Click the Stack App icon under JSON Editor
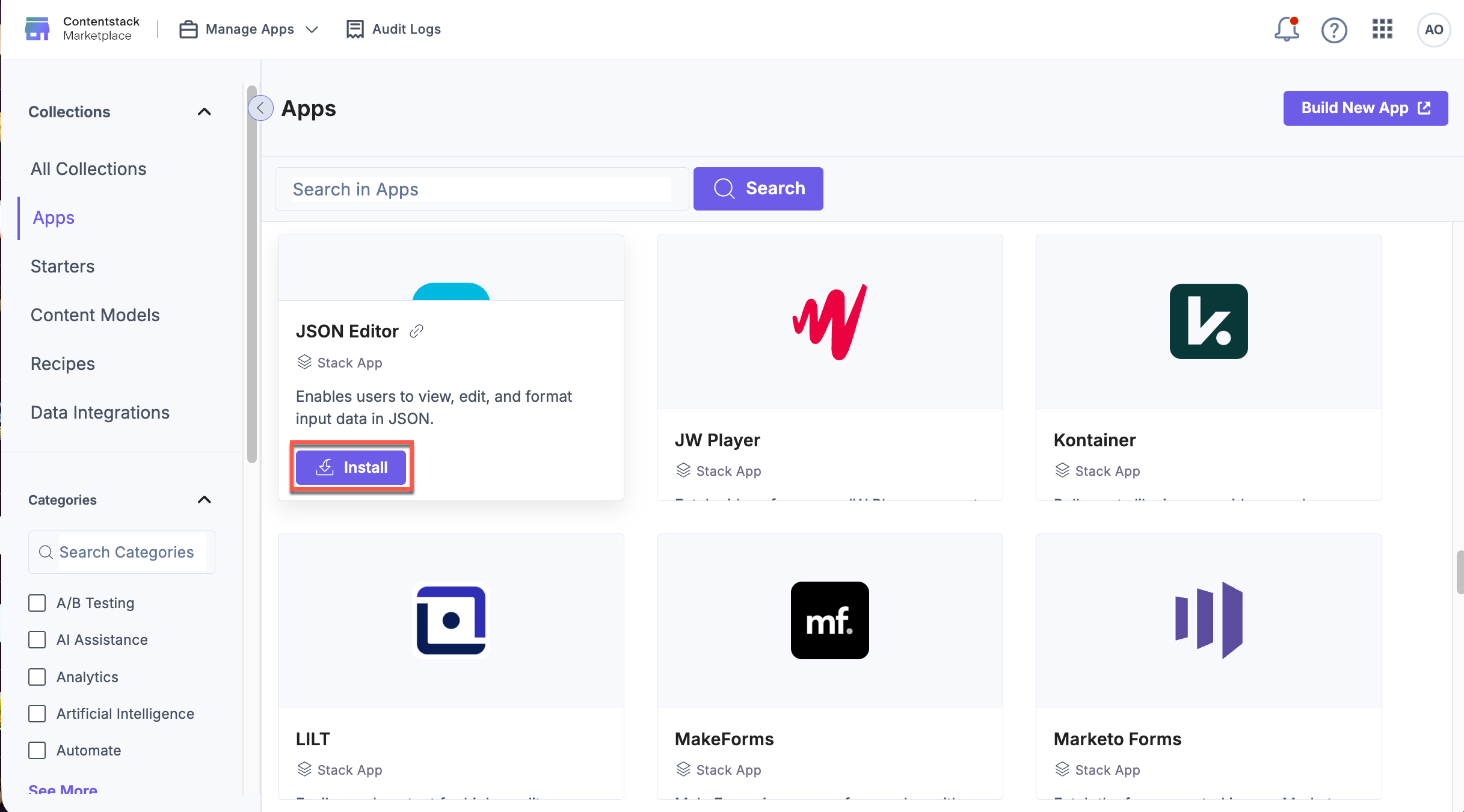Viewport: 1464px width, 812px height. click(304, 362)
